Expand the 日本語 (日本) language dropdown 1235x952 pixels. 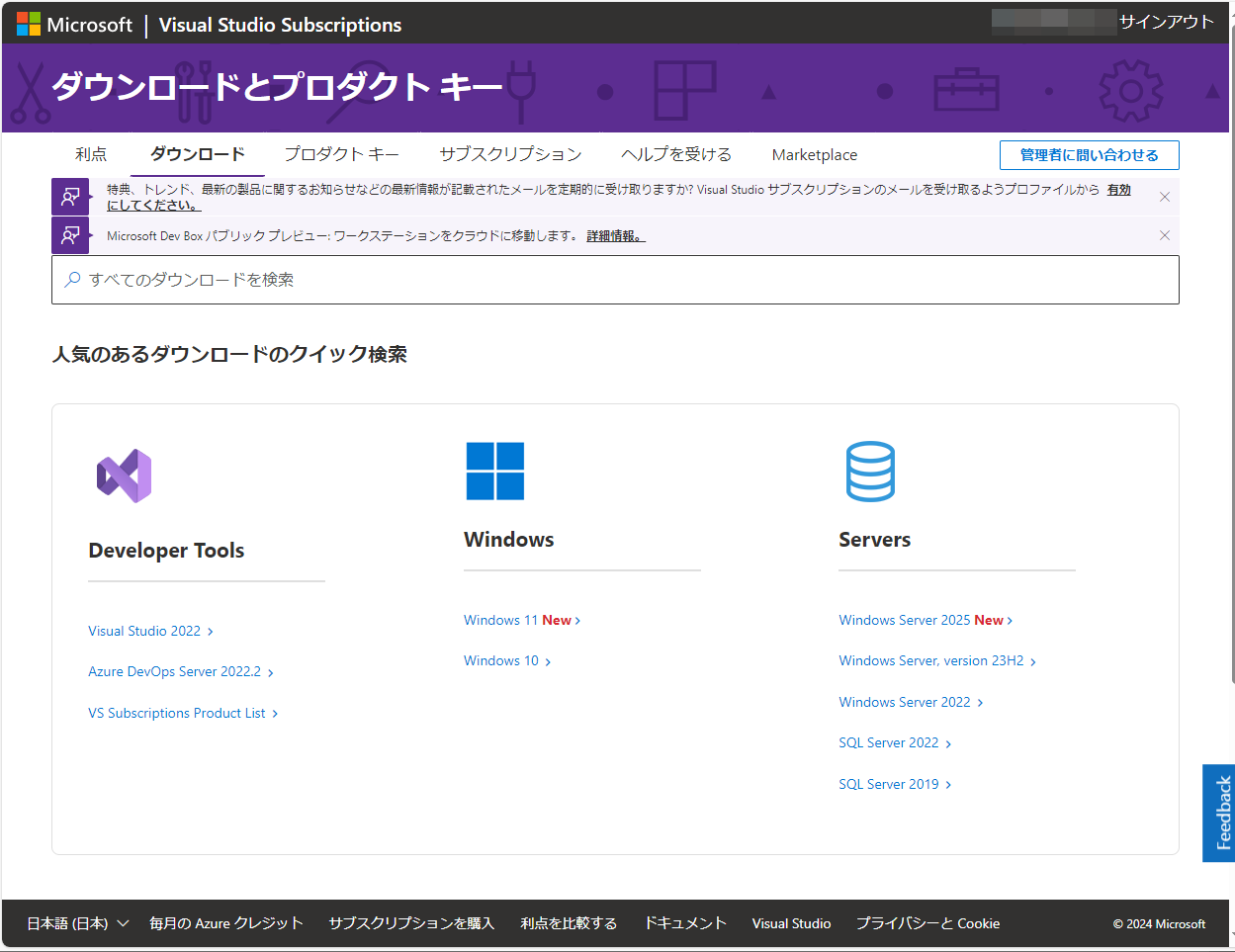tap(78, 923)
